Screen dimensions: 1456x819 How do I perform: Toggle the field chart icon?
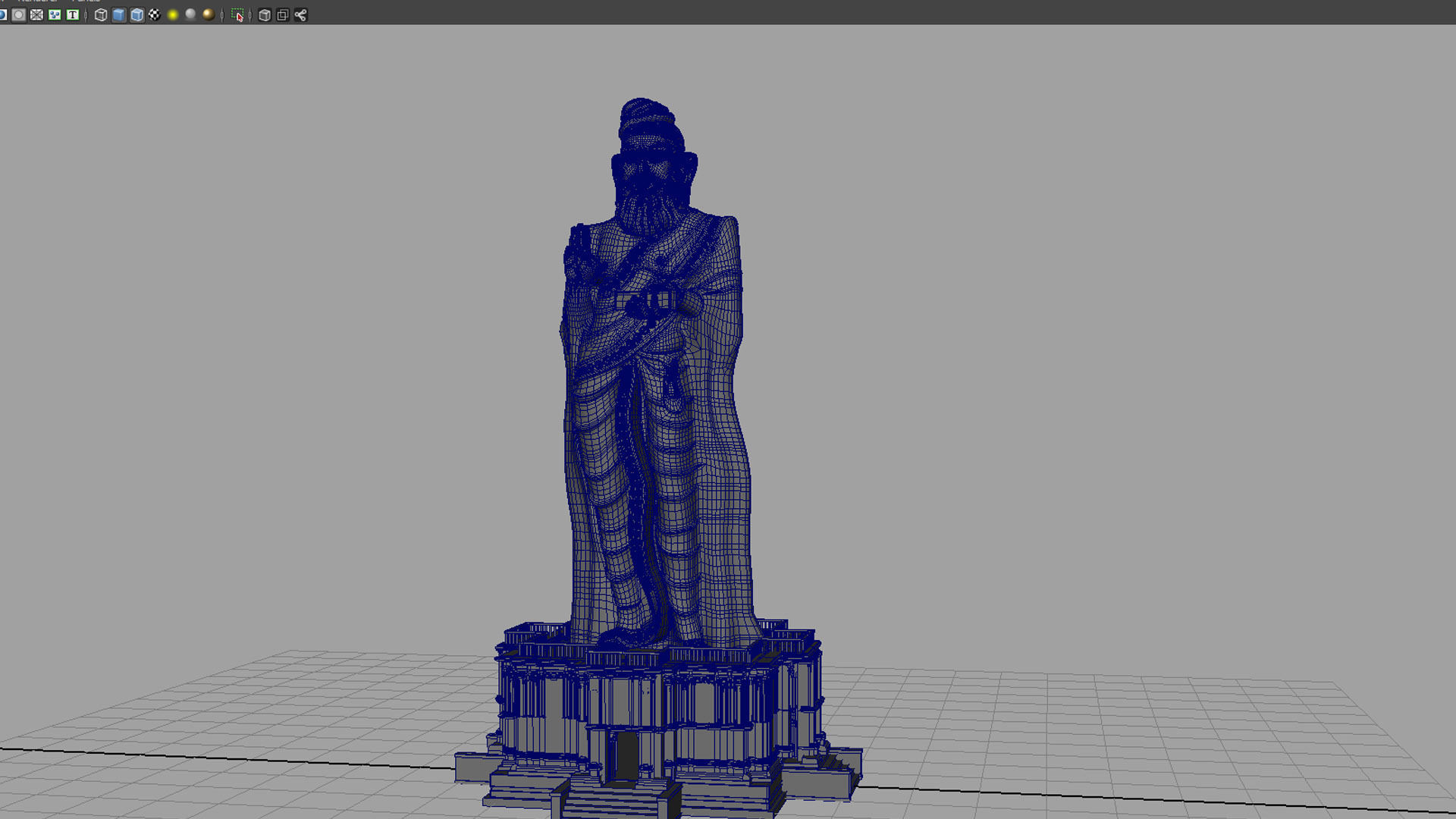click(36, 14)
